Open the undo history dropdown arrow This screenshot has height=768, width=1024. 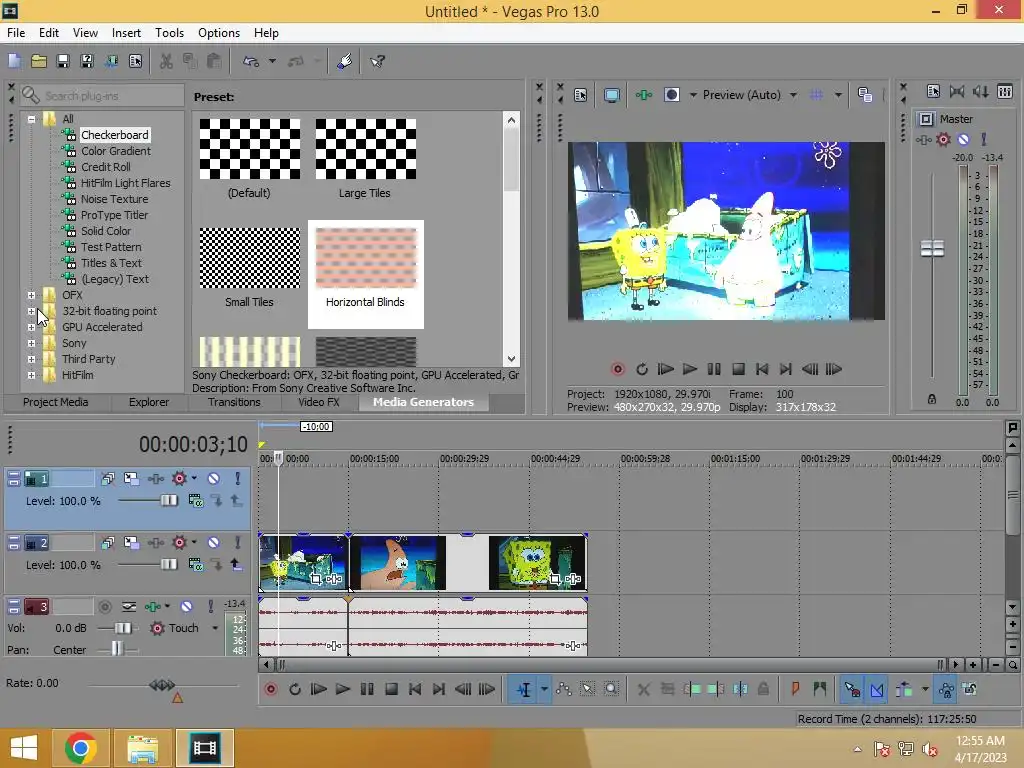(x=272, y=61)
